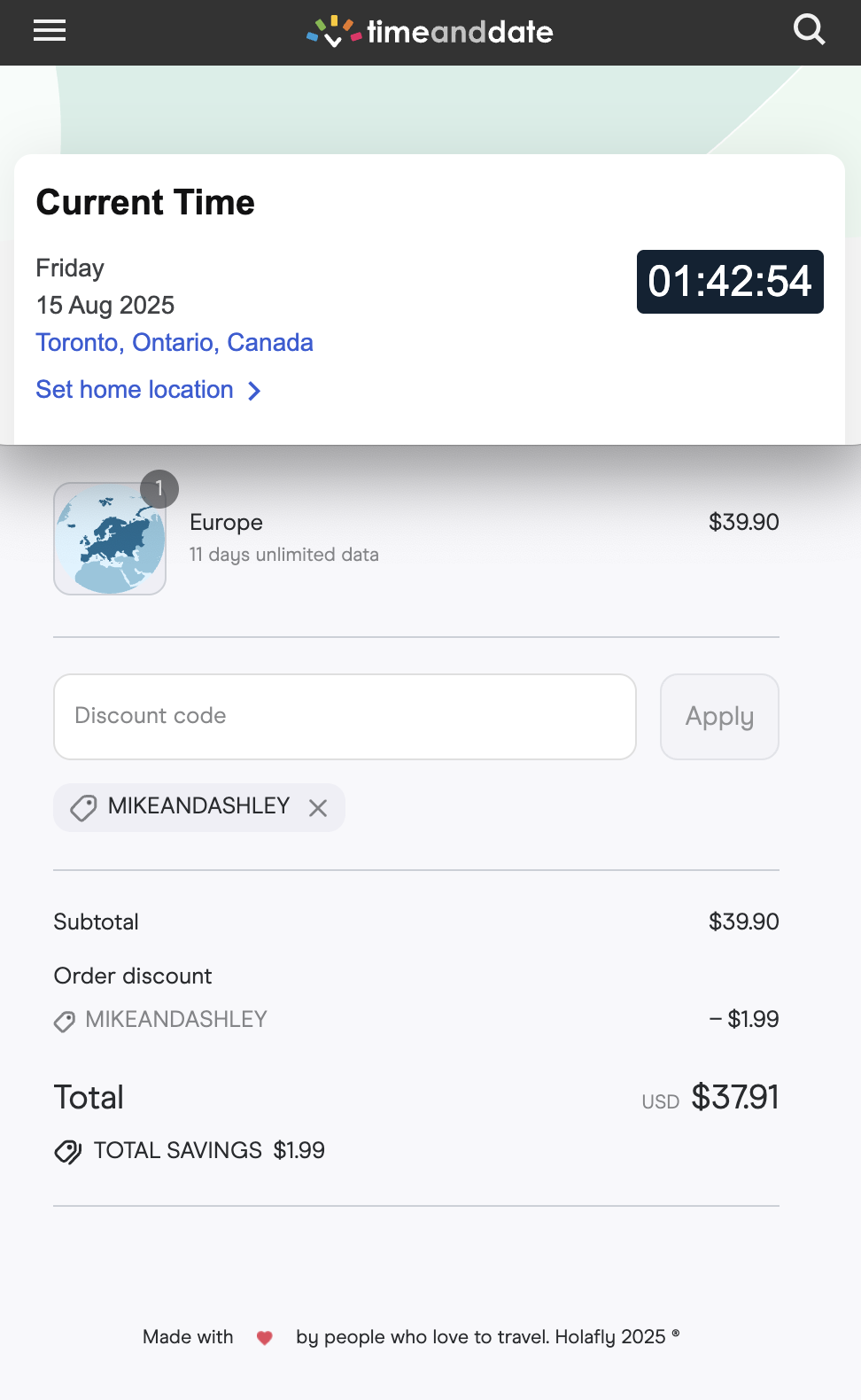Click the Europe plan title
The width and height of the screenshot is (861, 1400).
226,522
